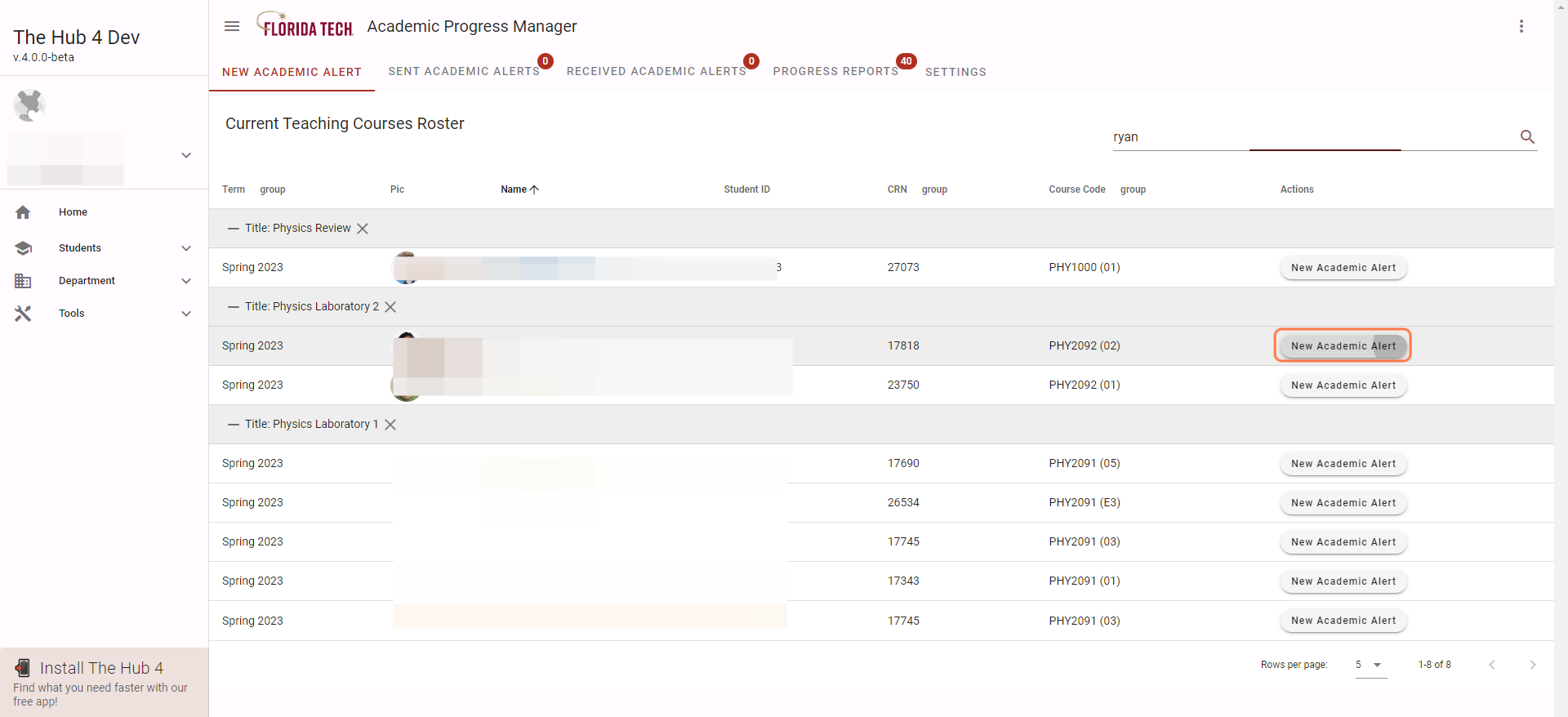Screen dimensions: 1568x717
Task: Expand the Students menu
Action: coord(186,248)
